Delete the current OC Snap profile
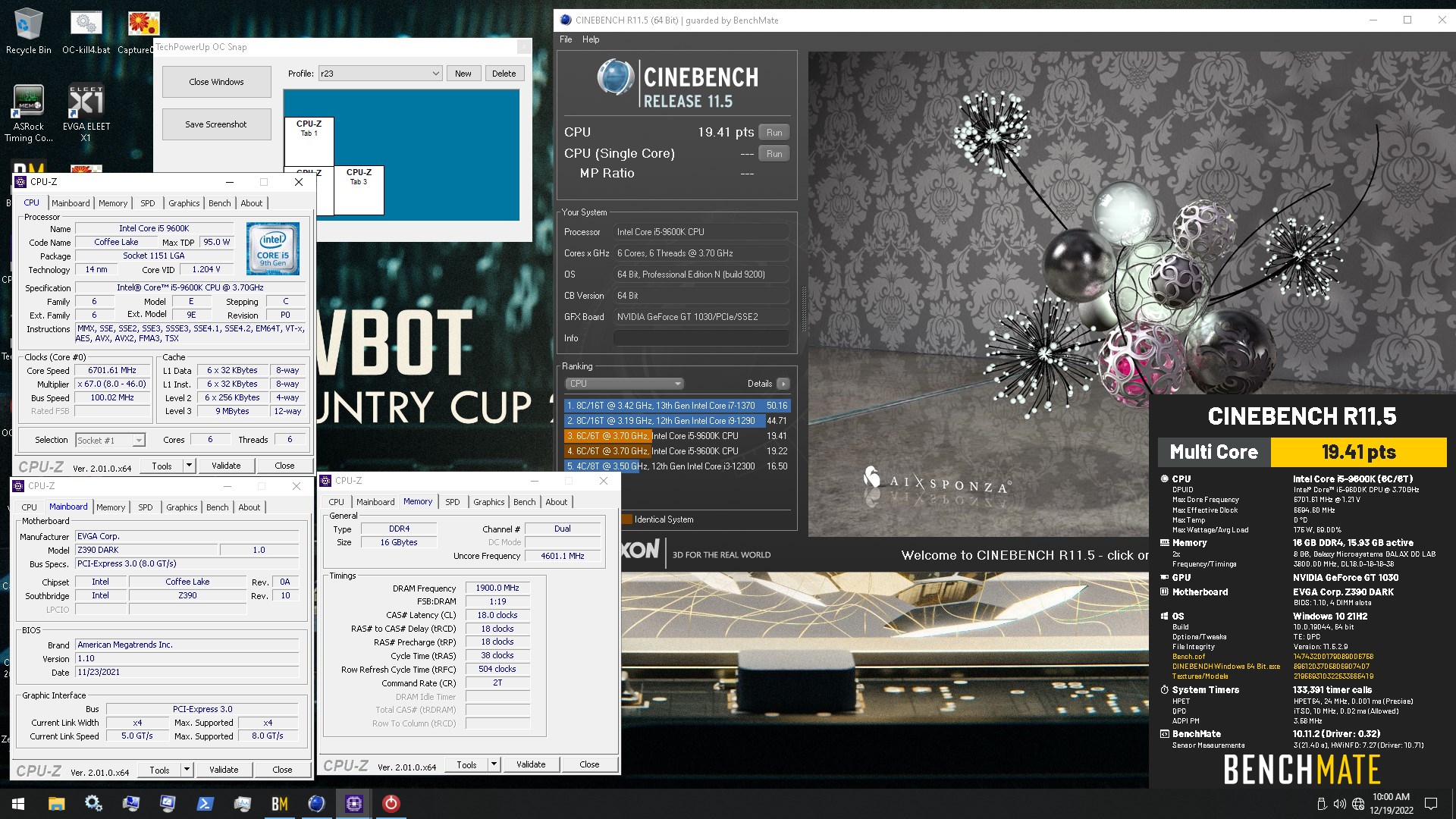Image resolution: width=1456 pixels, height=819 pixels. click(504, 74)
